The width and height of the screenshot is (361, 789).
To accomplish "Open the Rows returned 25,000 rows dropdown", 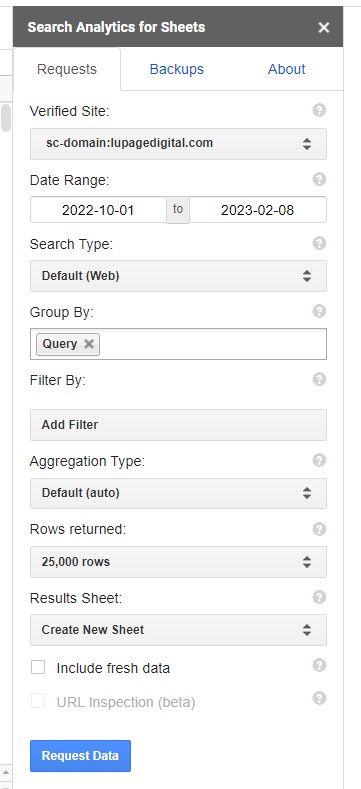I will 178,562.
